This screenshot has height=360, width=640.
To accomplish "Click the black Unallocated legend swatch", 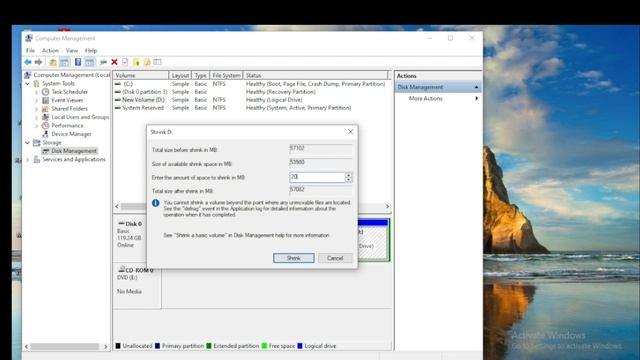I will pos(118,346).
